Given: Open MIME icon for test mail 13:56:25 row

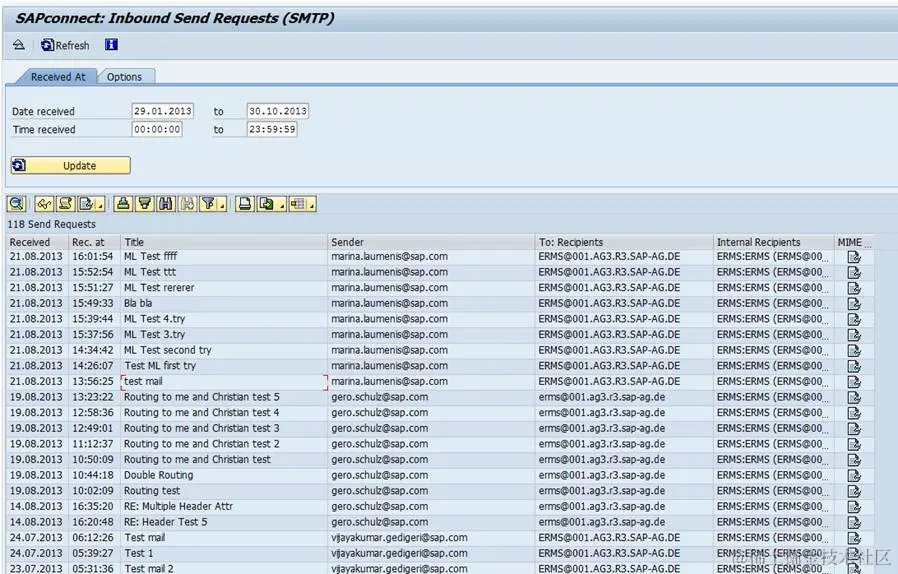Looking at the screenshot, I should [854, 382].
